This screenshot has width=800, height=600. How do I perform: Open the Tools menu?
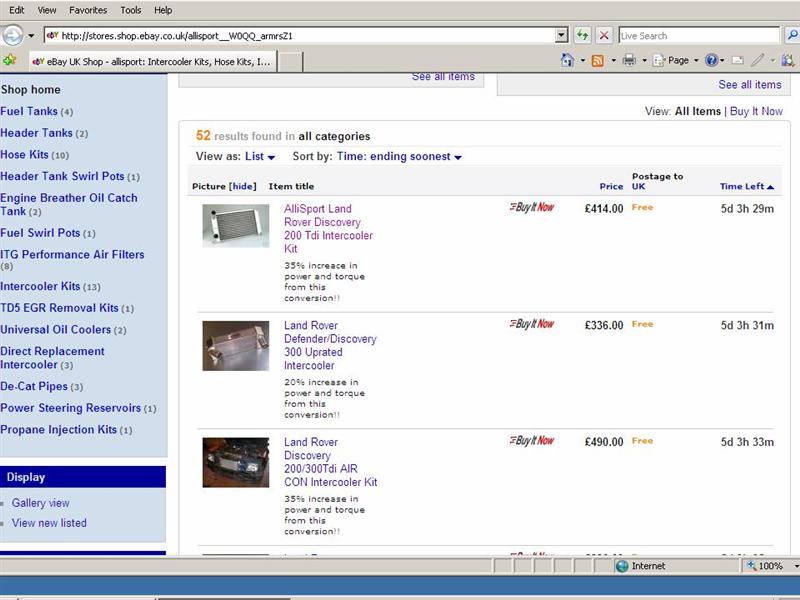coord(131,10)
